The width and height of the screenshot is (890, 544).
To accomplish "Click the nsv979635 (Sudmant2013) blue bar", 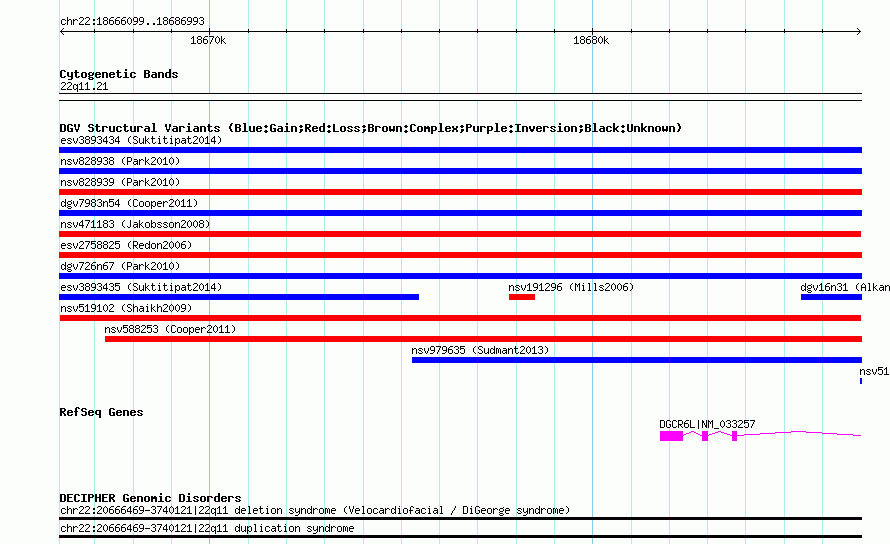I will [x=637, y=360].
